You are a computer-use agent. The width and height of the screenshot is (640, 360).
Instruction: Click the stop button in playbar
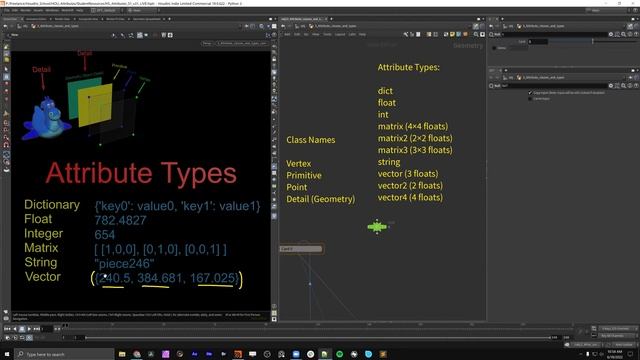coord(22,329)
